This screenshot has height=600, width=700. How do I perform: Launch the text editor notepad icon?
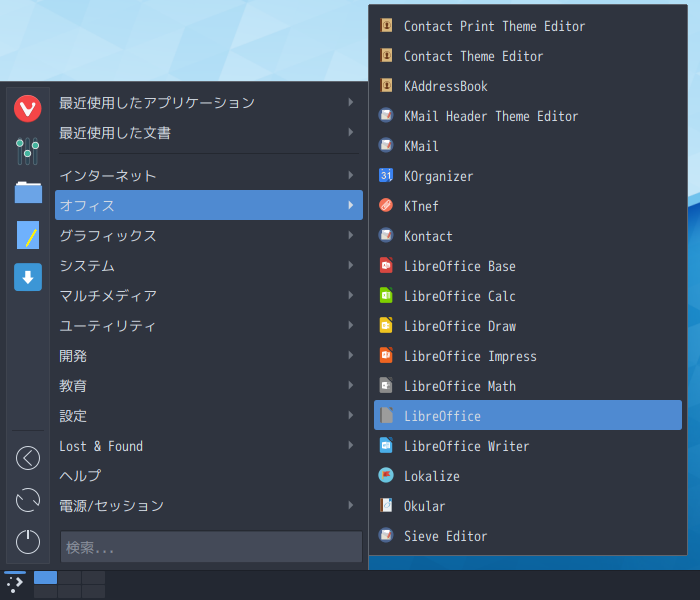[28, 235]
